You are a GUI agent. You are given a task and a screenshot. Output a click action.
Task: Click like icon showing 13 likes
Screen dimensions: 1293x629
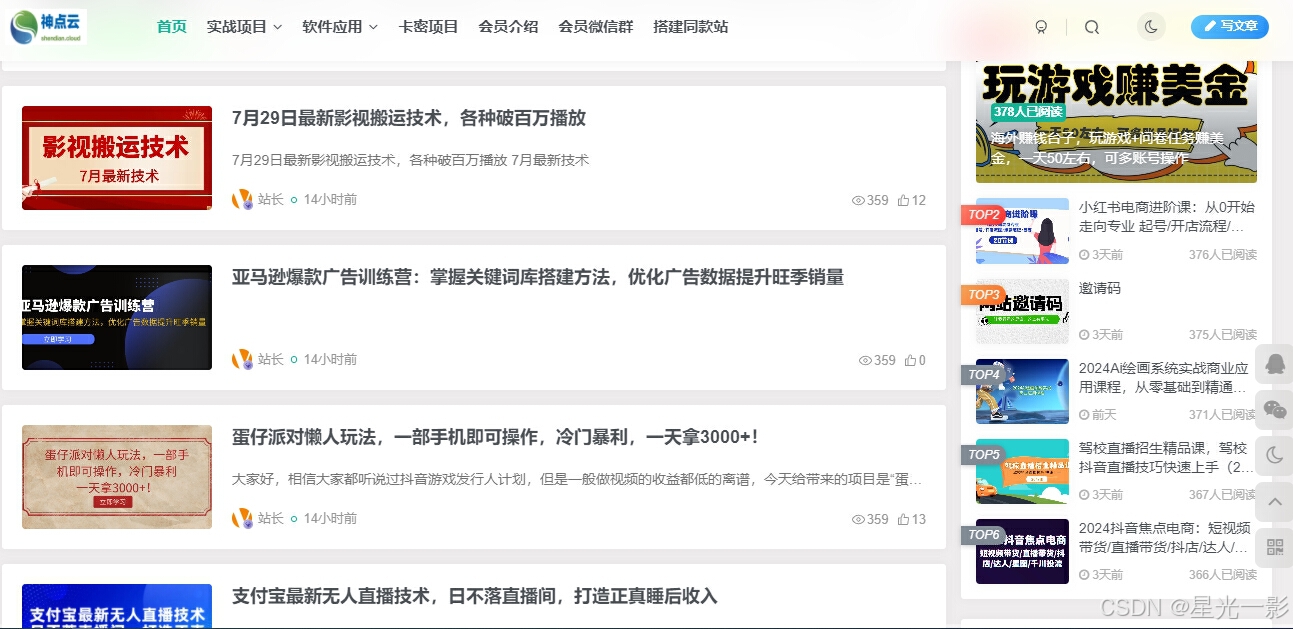click(903, 519)
